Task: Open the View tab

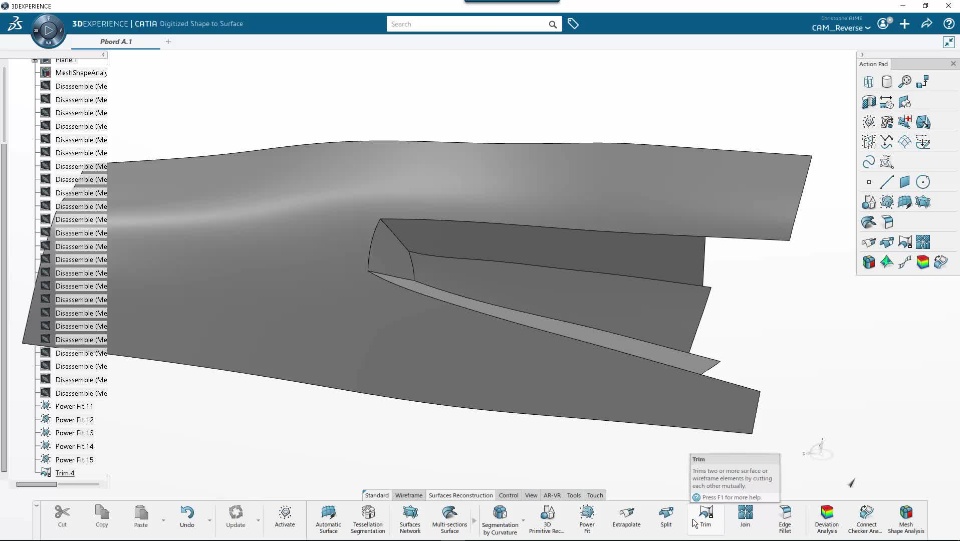Action: 531,495
